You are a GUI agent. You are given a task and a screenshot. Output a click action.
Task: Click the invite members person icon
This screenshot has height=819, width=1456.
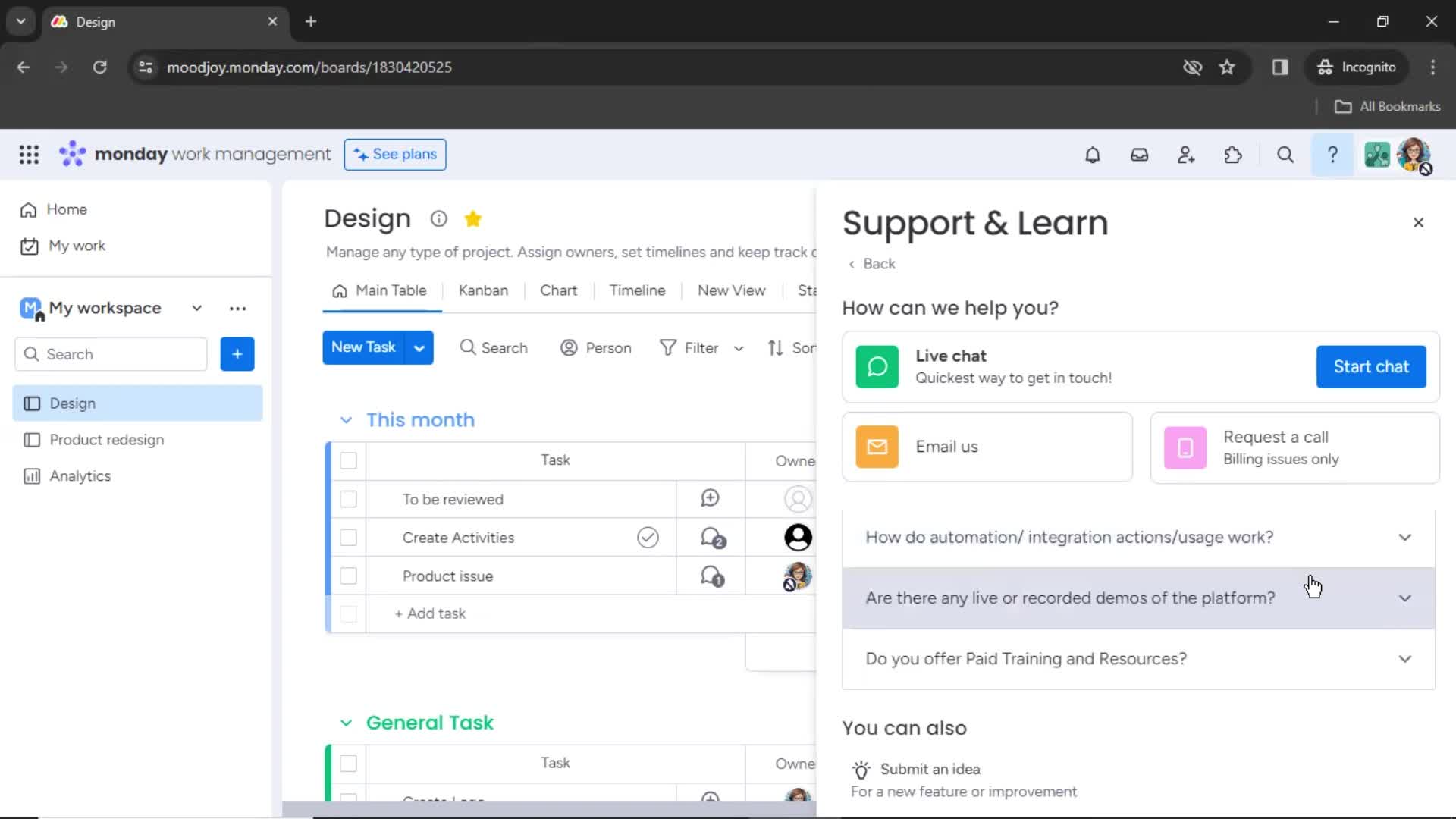(x=1186, y=155)
